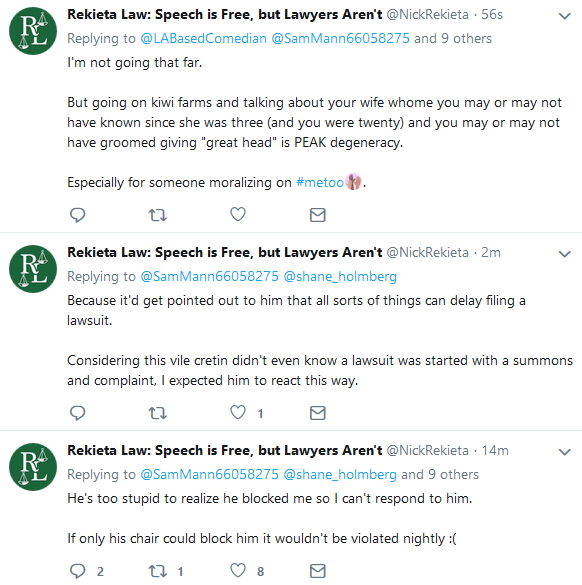Reply to the 2m lawsuit tweet
582x585 pixels.
[78, 413]
